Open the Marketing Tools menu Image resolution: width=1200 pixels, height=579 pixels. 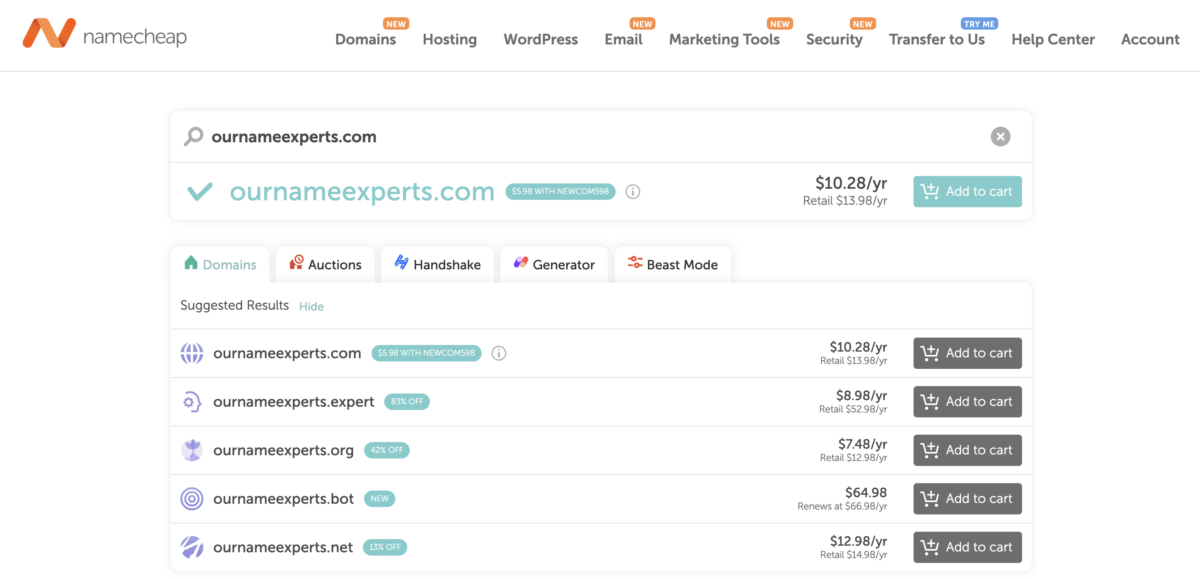[x=724, y=39]
